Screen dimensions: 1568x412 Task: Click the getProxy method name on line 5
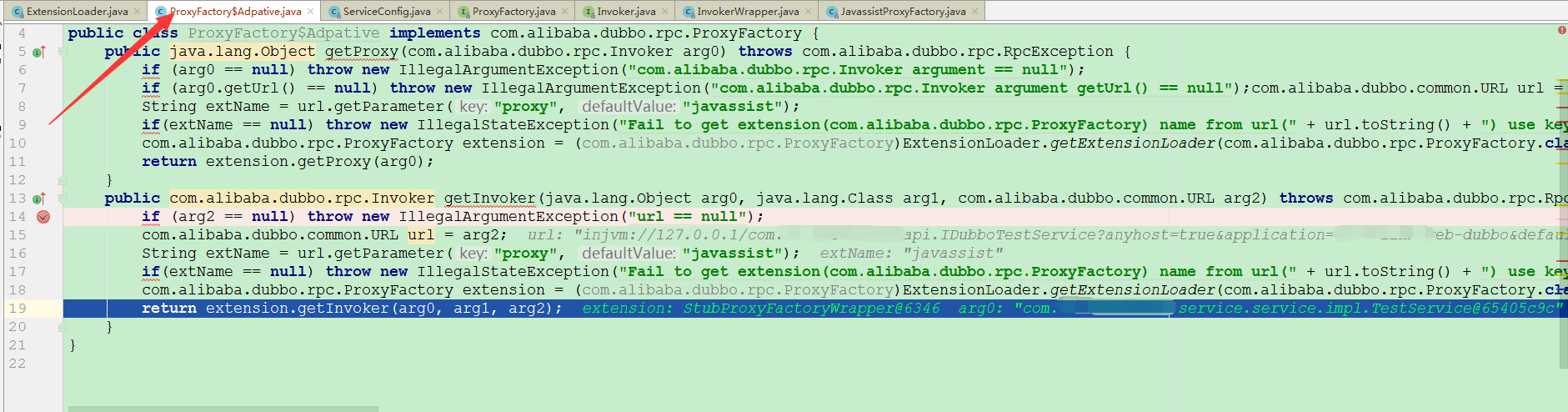pos(361,52)
